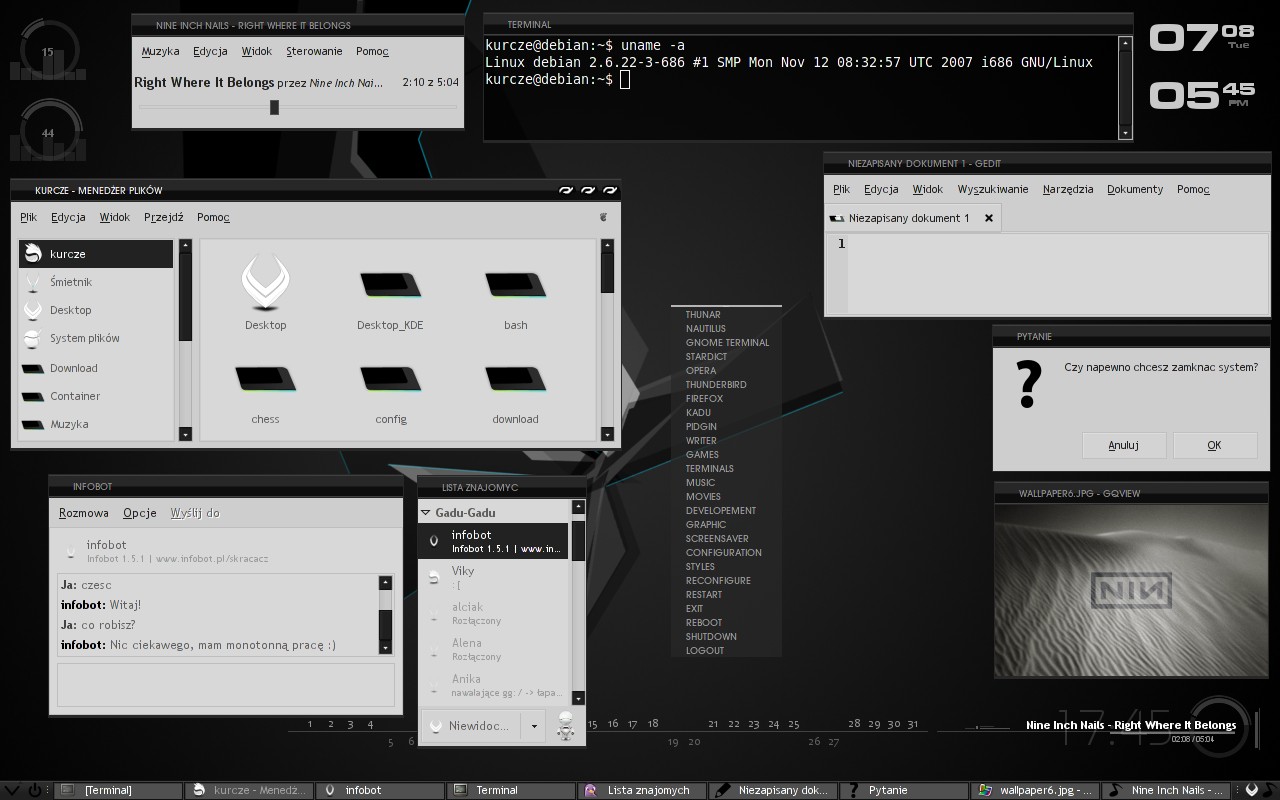
Task: Close the Niezapisany dokument 1 tab
Action: (989, 218)
